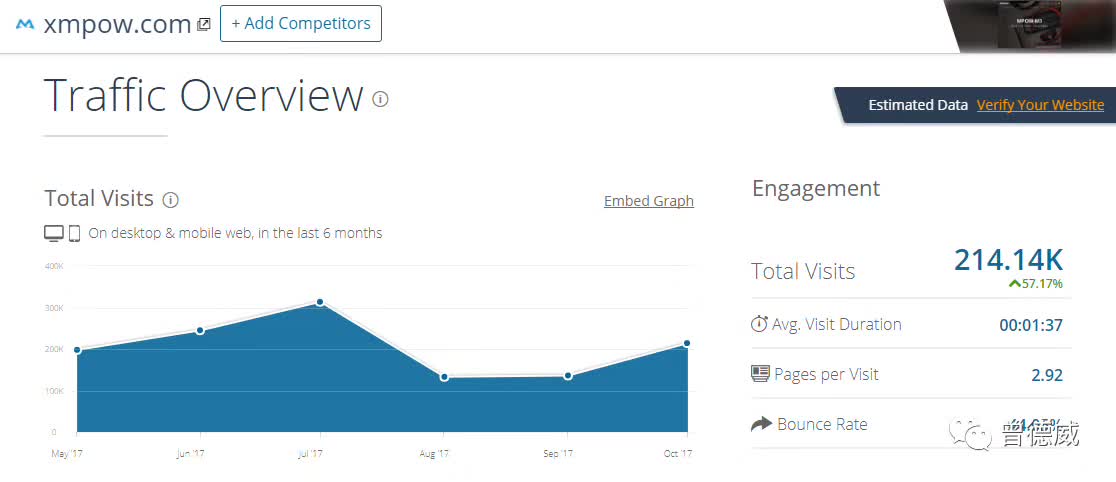Click the Bounce Rate arrow icon
This screenshot has width=1116, height=482.
pos(761,424)
